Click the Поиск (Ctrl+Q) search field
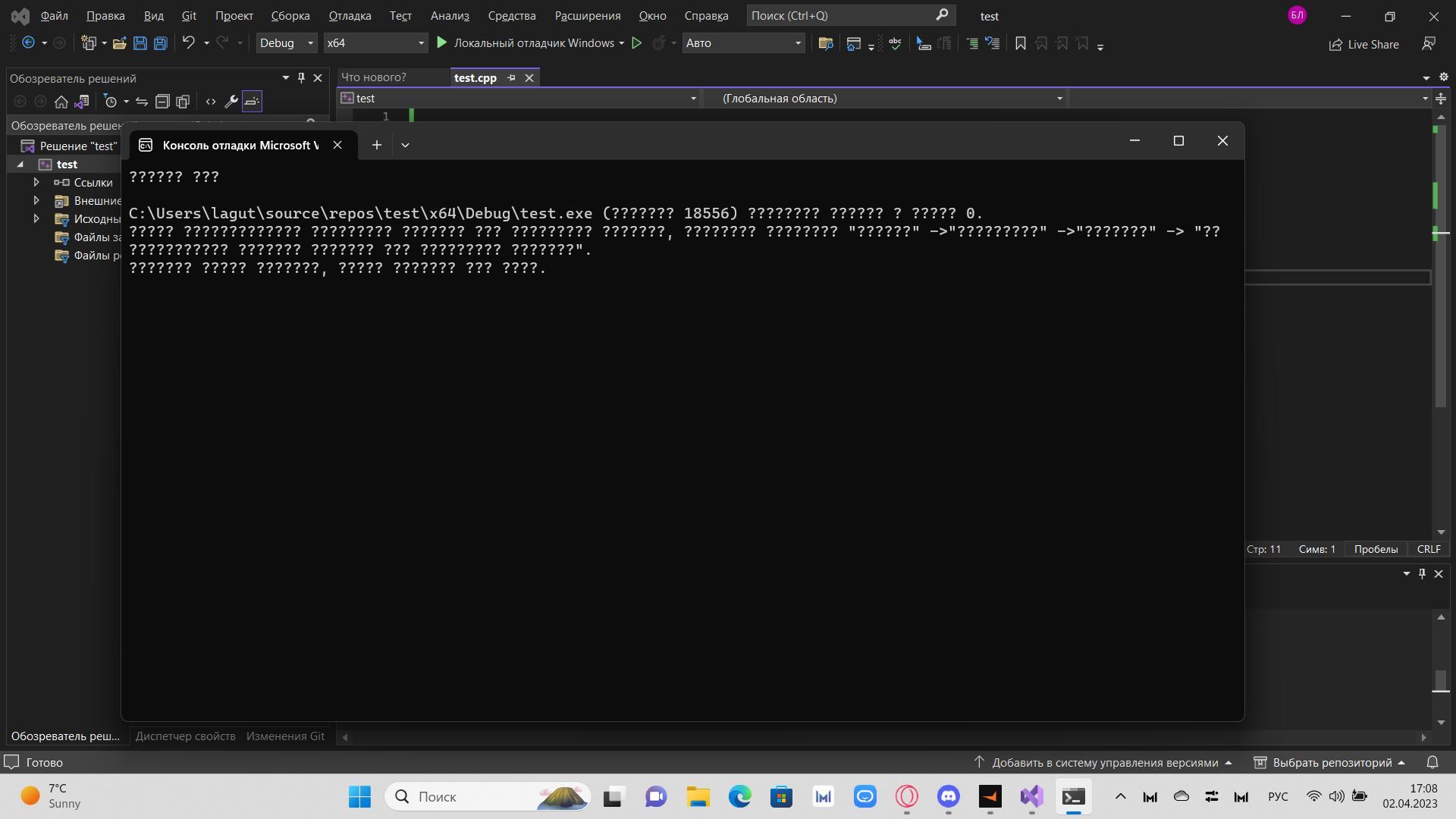The height and width of the screenshot is (819, 1456). [842, 15]
